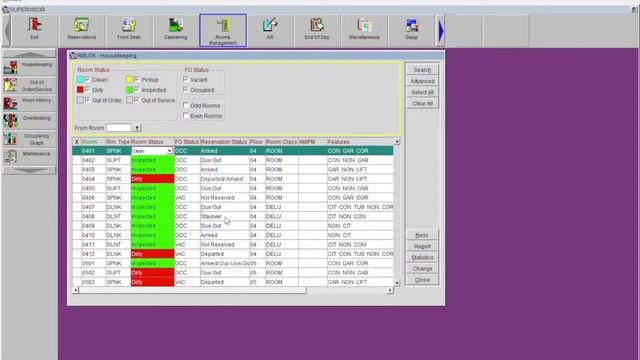640x360 pixels.
Task: Open the End Of Day icon
Action: coord(317,30)
